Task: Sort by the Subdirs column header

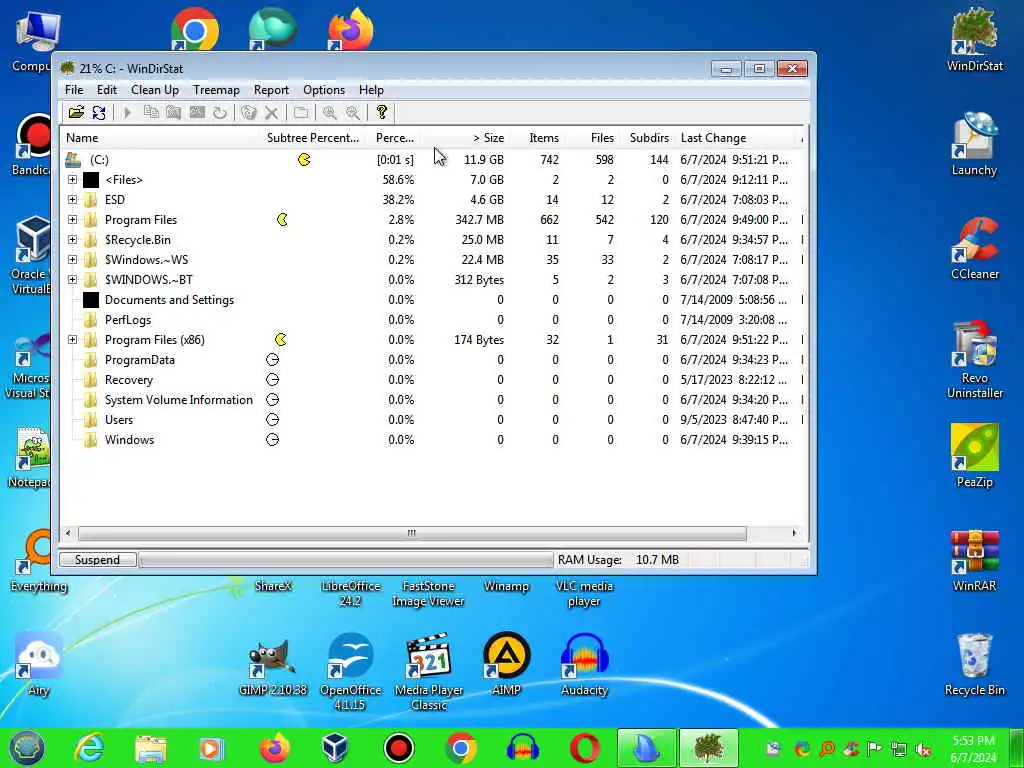Action: coord(648,138)
